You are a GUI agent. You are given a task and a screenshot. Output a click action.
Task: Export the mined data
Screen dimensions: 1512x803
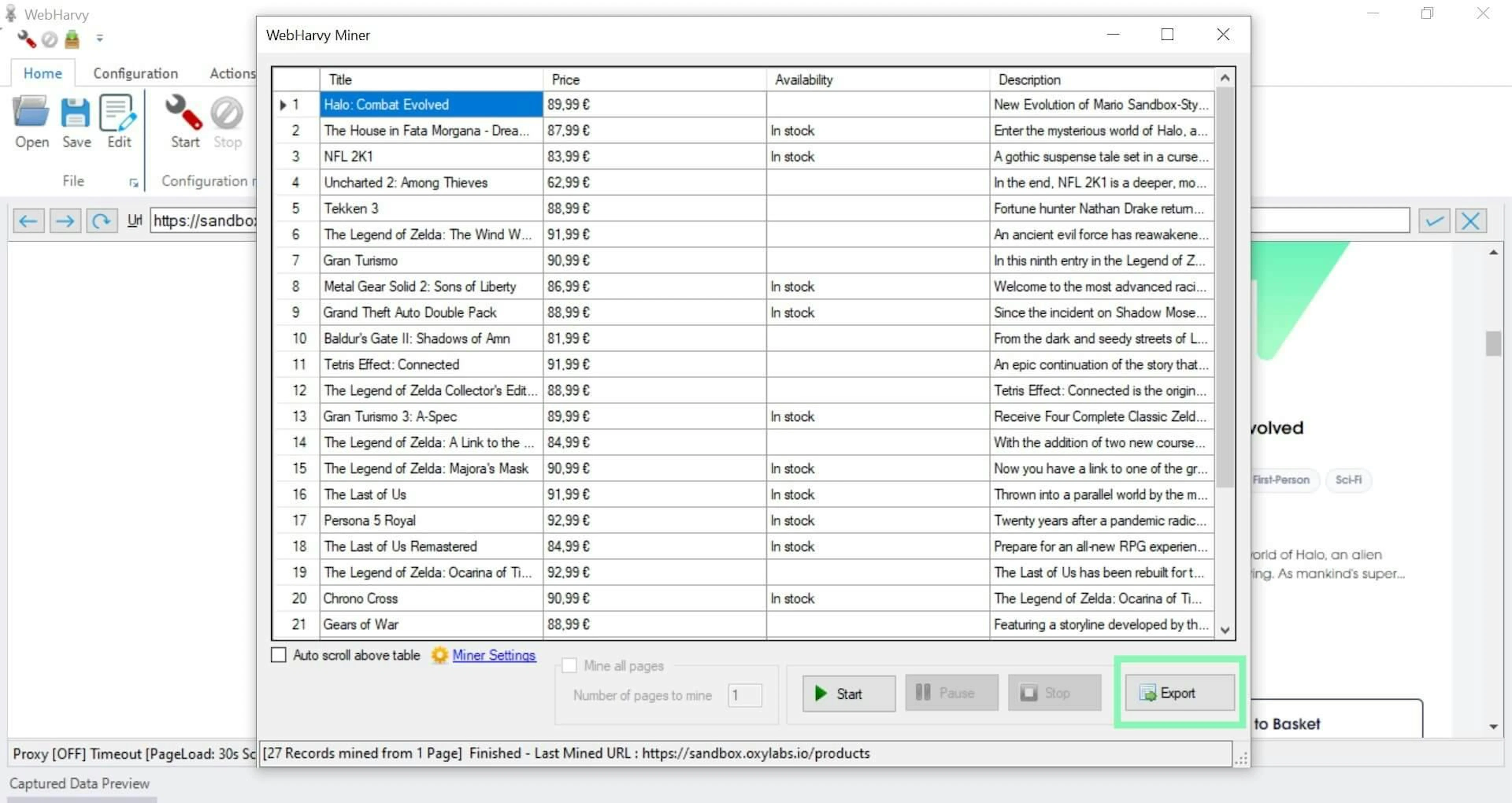[1179, 693]
